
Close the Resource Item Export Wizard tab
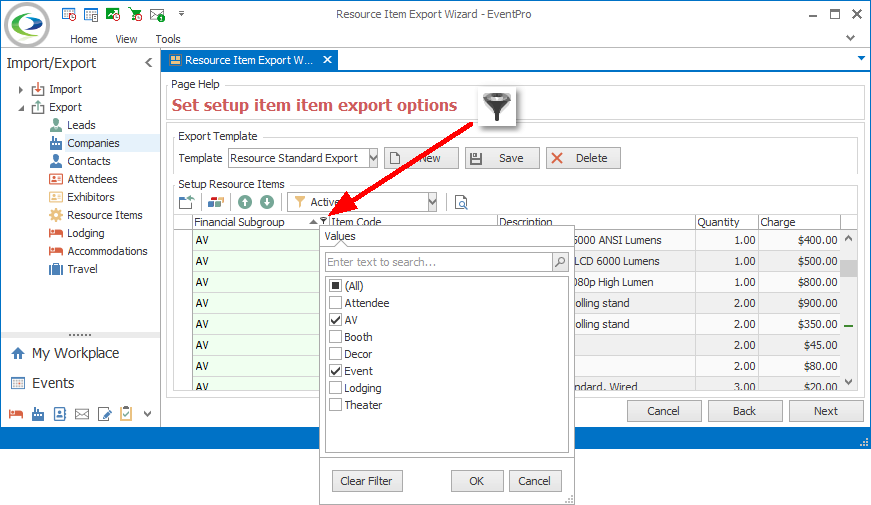click(x=328, y=59)
